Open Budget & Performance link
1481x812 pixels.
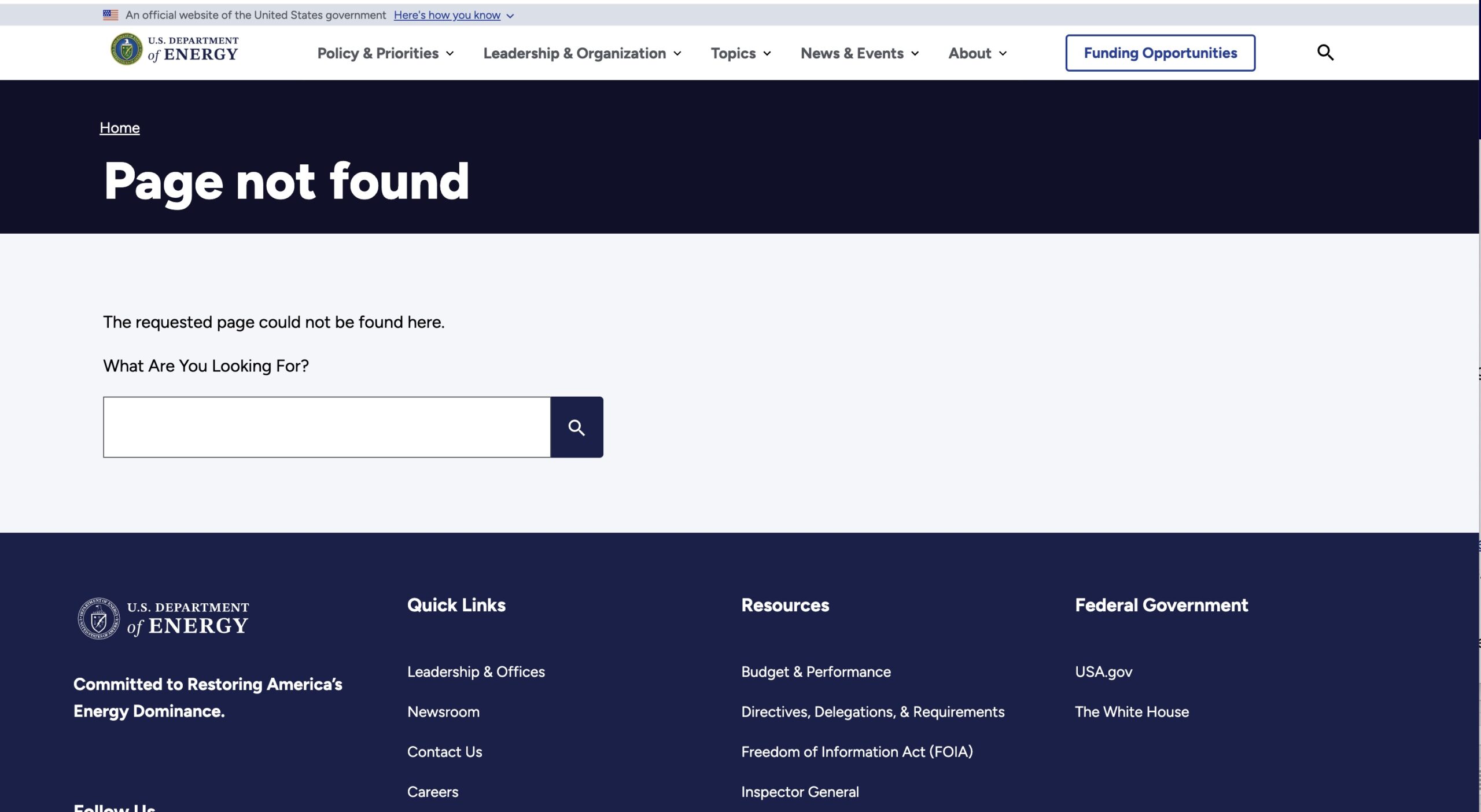pos(816,671)
